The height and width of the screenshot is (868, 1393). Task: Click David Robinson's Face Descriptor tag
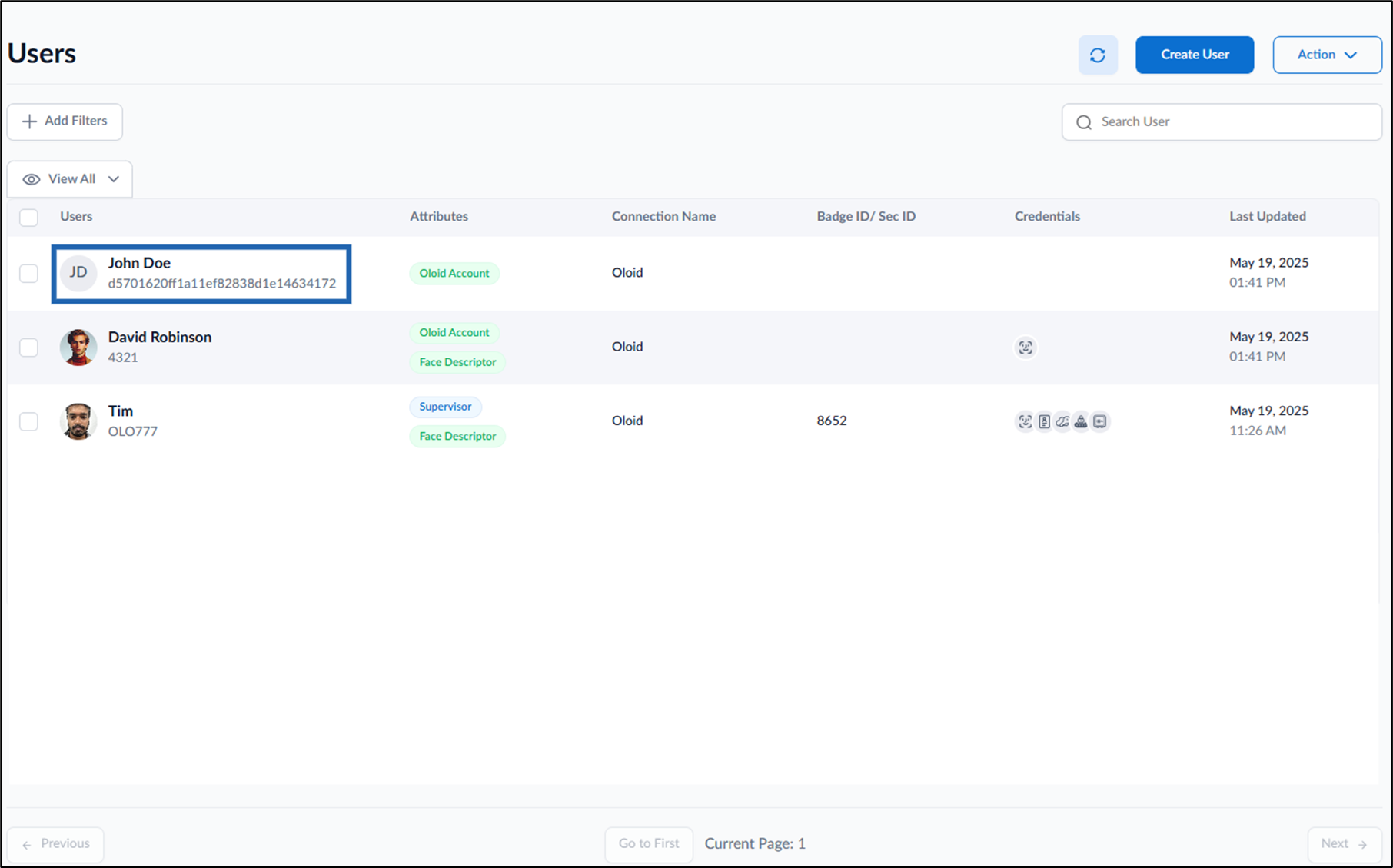(457, 362)
